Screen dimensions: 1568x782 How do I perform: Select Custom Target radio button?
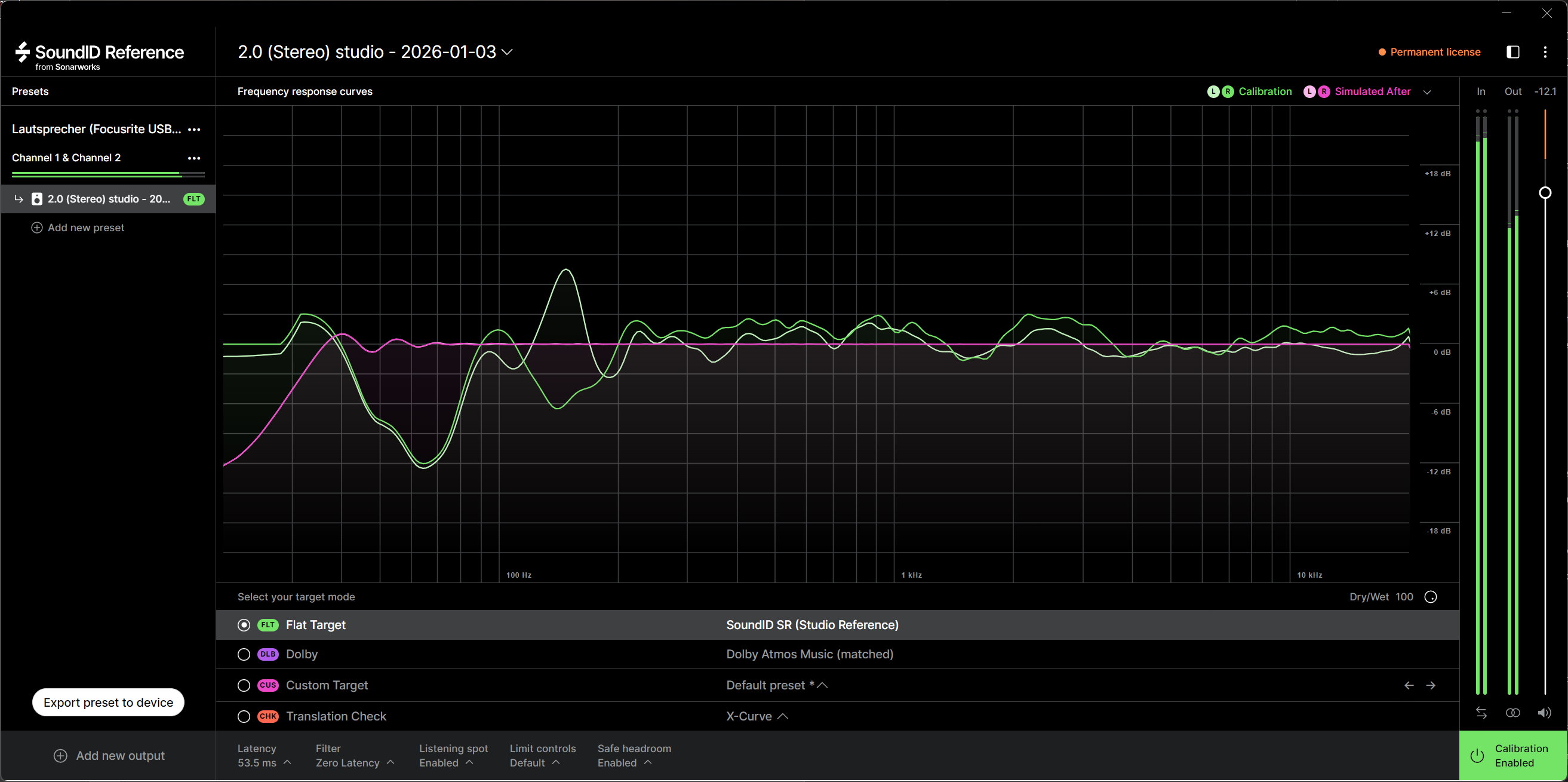[244, 685]
